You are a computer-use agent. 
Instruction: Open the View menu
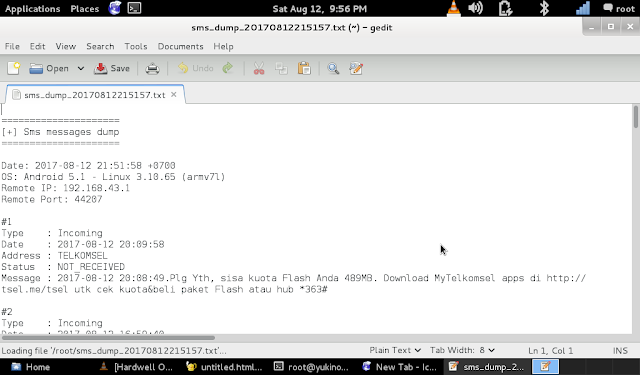(66, 47)
